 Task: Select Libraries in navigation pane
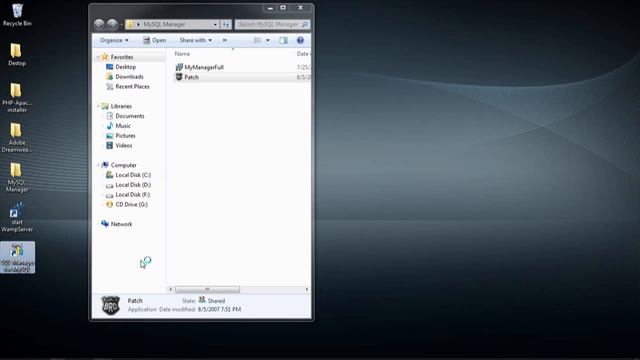click(121, 106)
